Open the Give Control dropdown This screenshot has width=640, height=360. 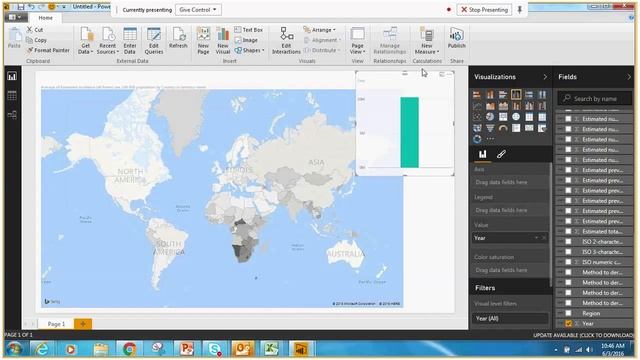198,9
